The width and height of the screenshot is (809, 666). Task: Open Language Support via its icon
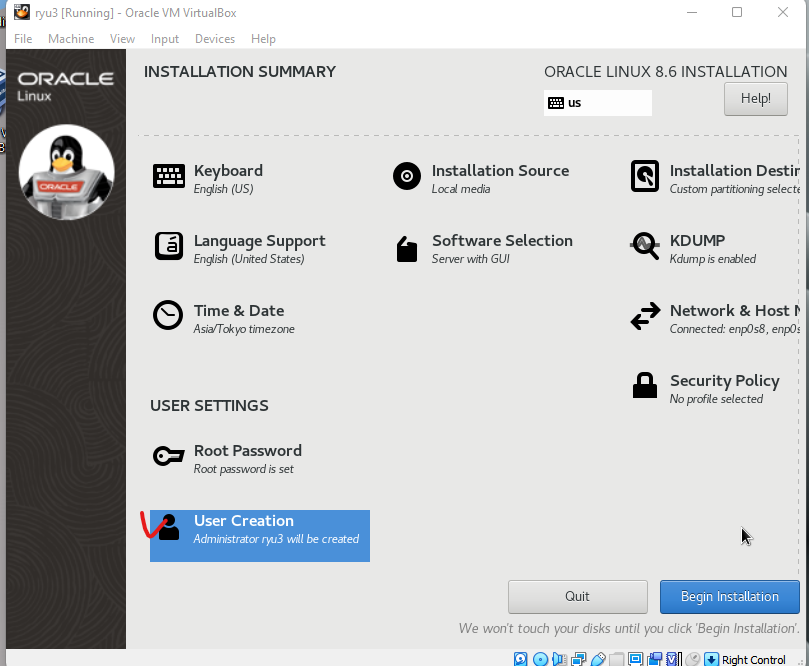click(x=169, y=246)
